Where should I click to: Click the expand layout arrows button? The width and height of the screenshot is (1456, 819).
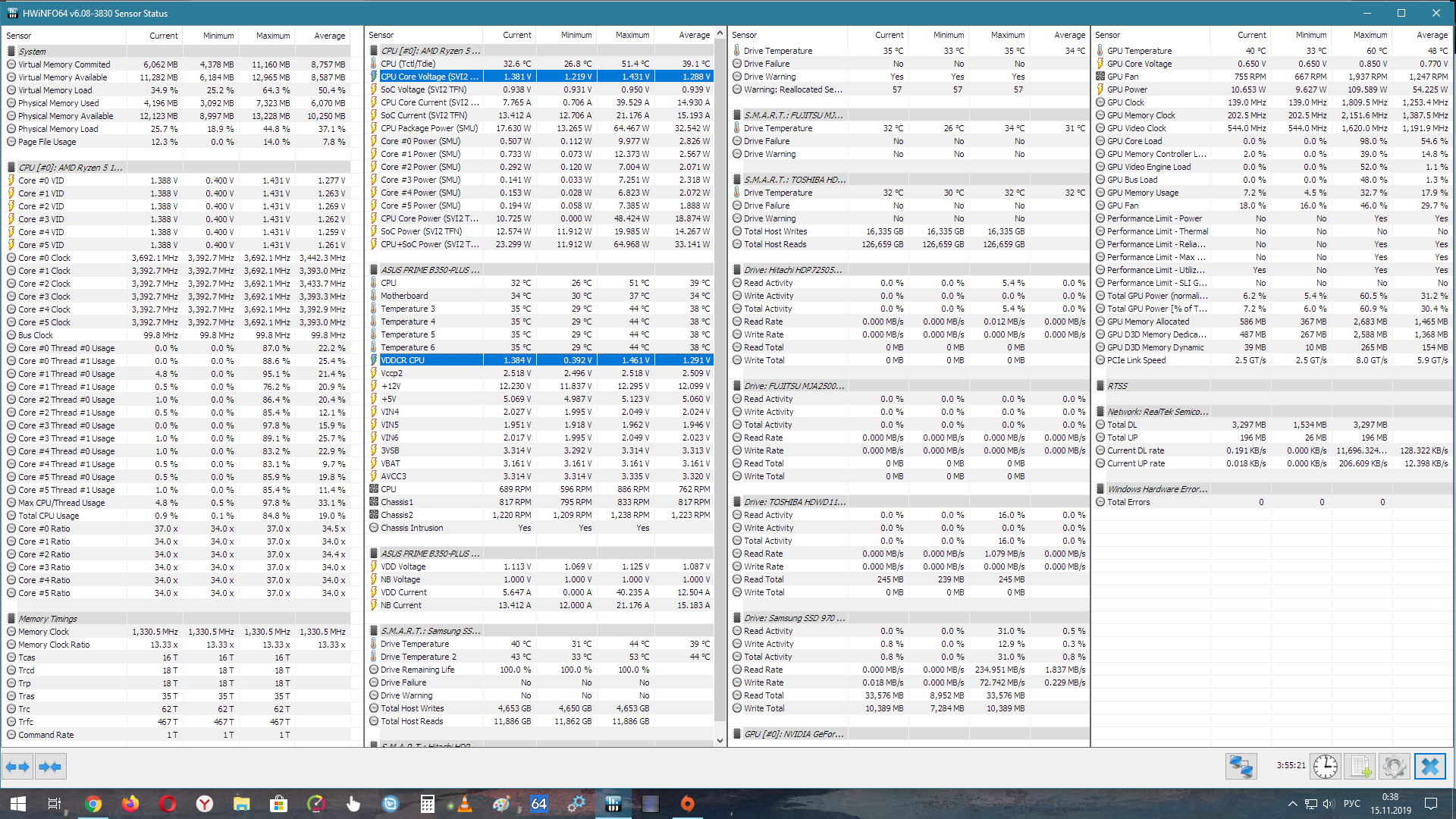[17, 767]
